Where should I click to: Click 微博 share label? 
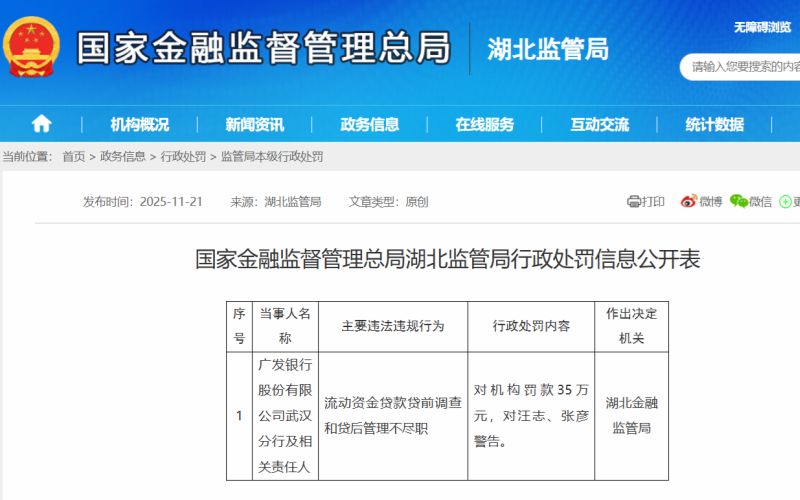711,202
